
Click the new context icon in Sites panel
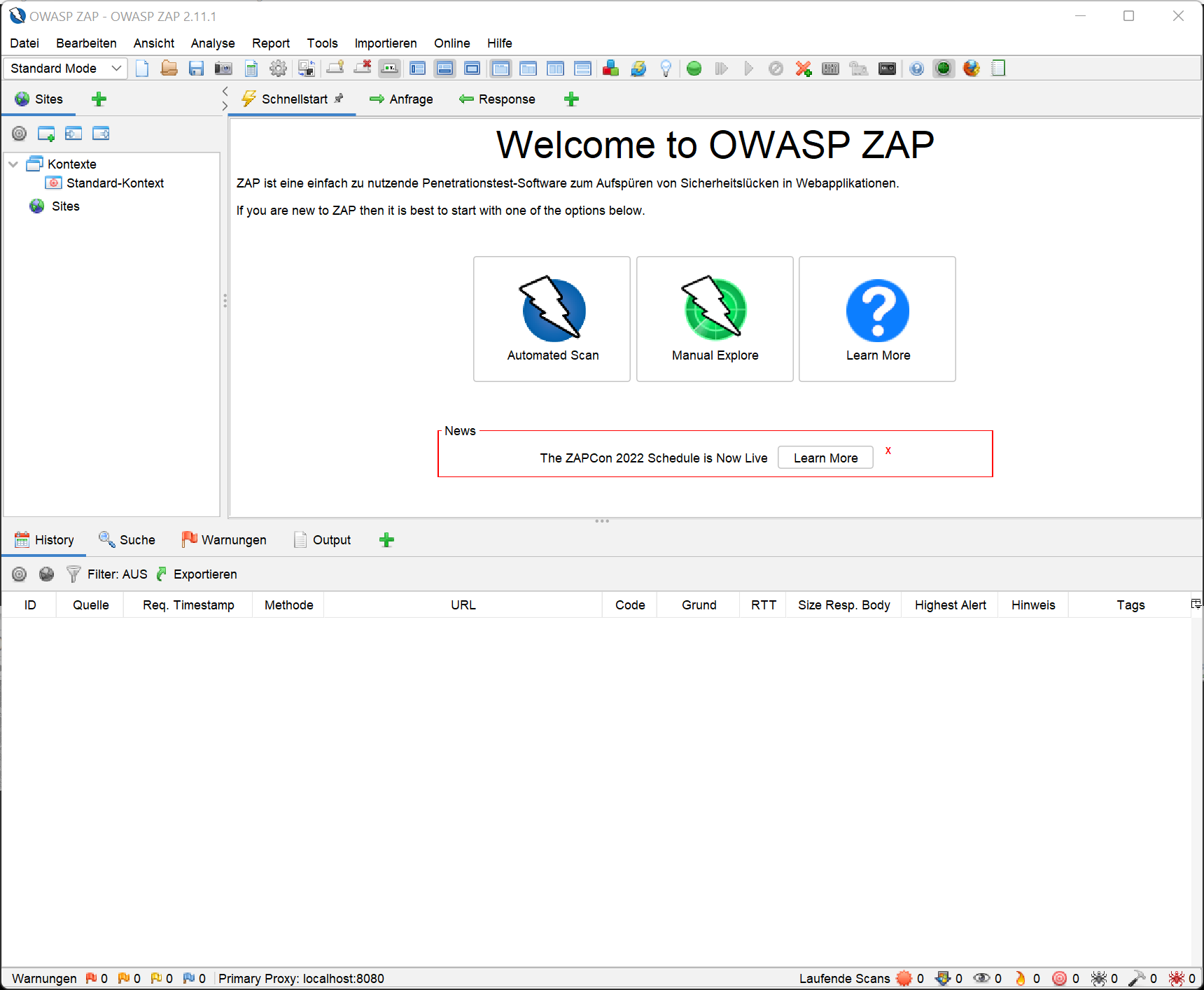[46, 134]
